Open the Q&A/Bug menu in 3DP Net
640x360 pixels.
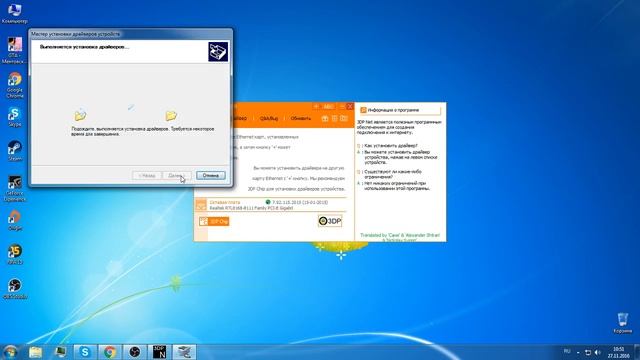pos(269,118)
